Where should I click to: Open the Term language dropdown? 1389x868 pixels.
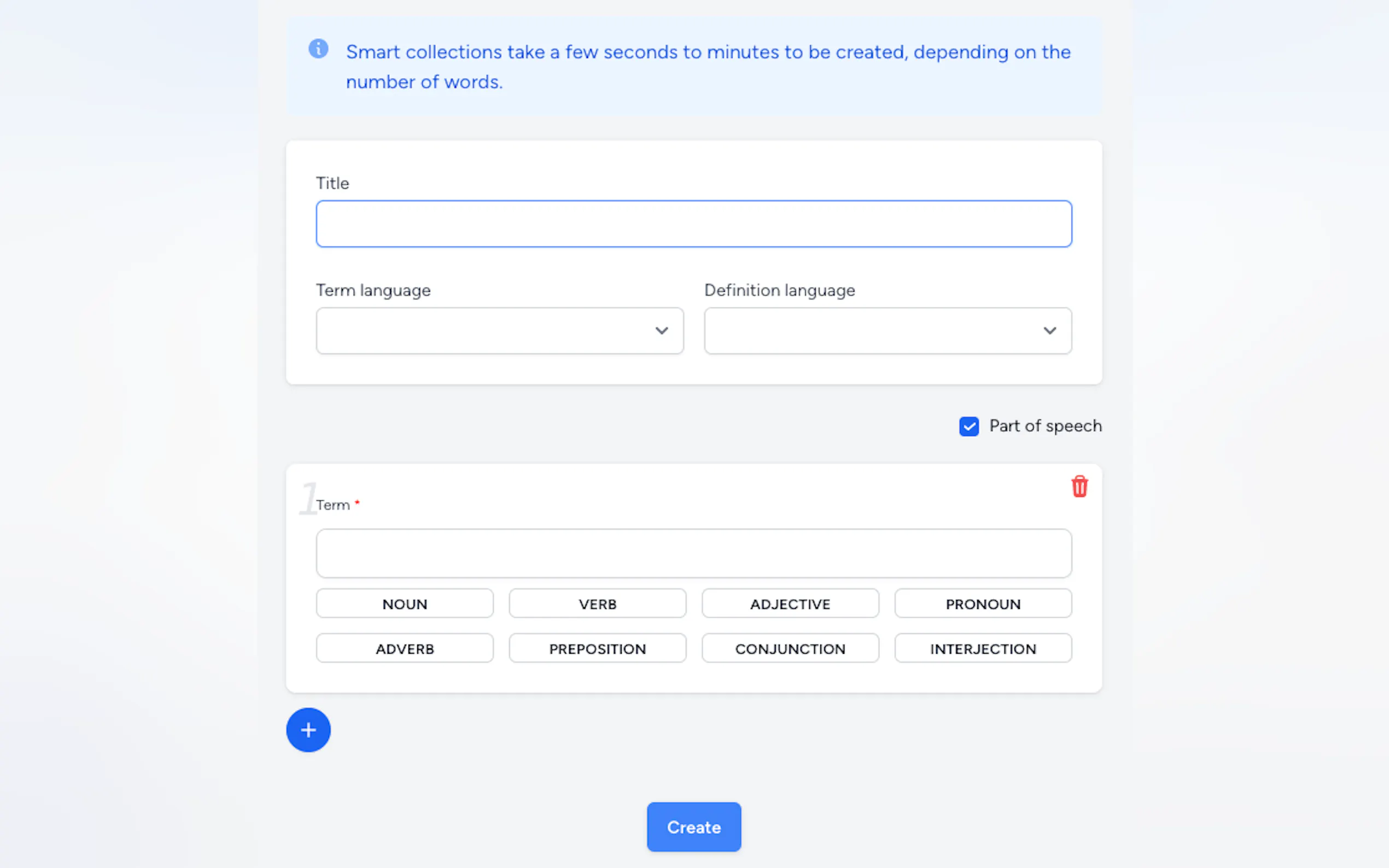click(499, 331)
